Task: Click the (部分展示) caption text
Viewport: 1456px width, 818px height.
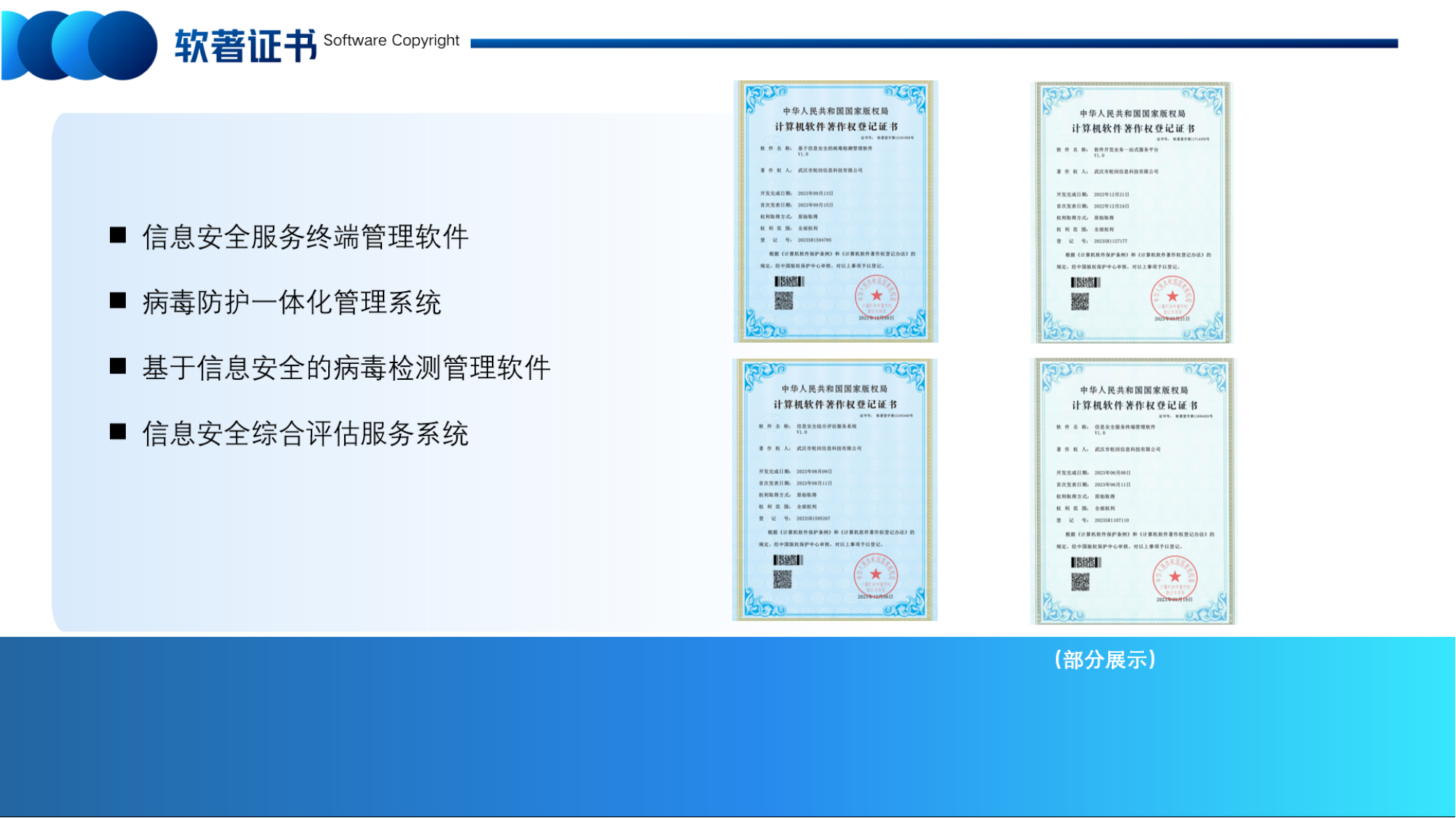Action: pyautogui.click(x=1105, y=660)
